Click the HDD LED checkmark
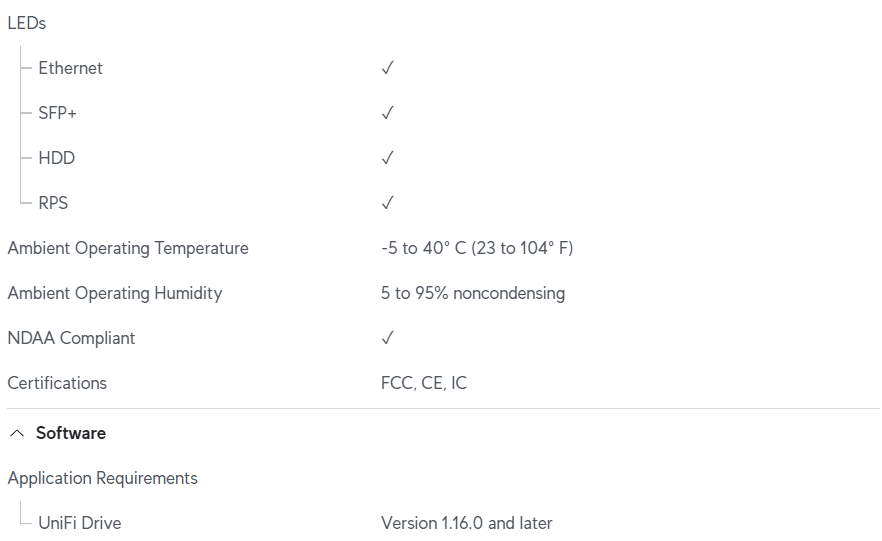This screenshot has width=882, height=541. pyautogui.click(x=388, y=158)
